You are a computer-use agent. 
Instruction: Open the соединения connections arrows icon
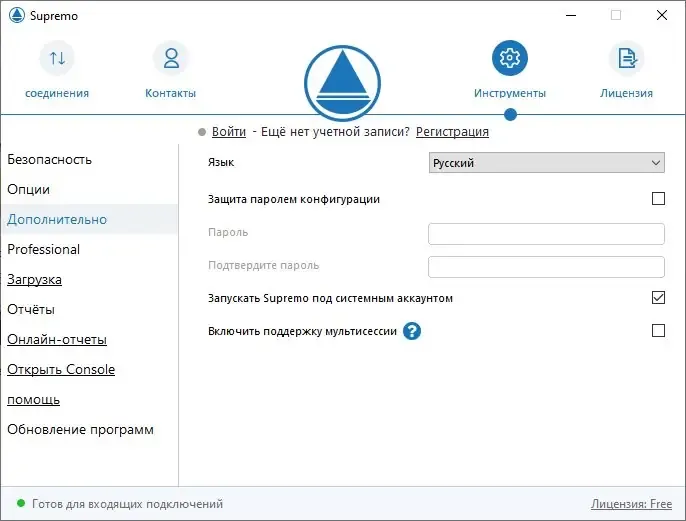click(57, 58)
